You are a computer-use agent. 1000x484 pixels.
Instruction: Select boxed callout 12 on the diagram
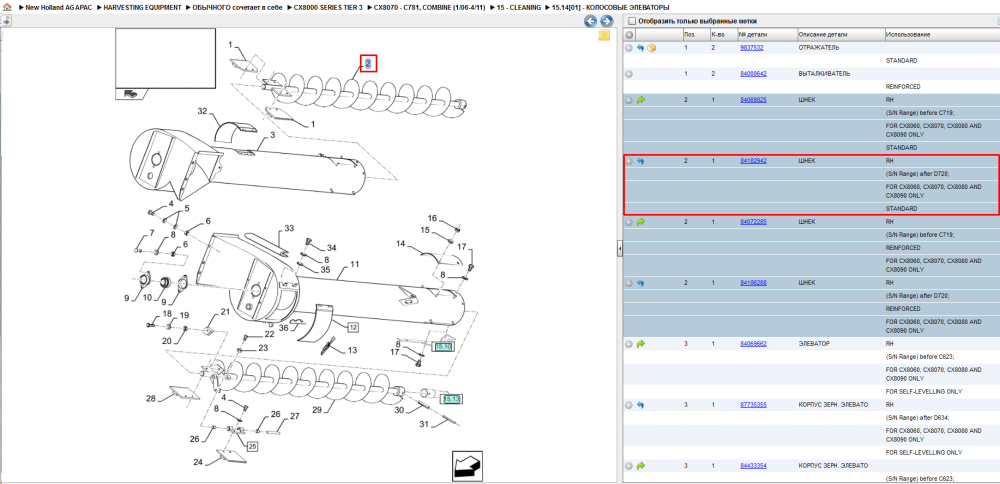coord(353,326)
